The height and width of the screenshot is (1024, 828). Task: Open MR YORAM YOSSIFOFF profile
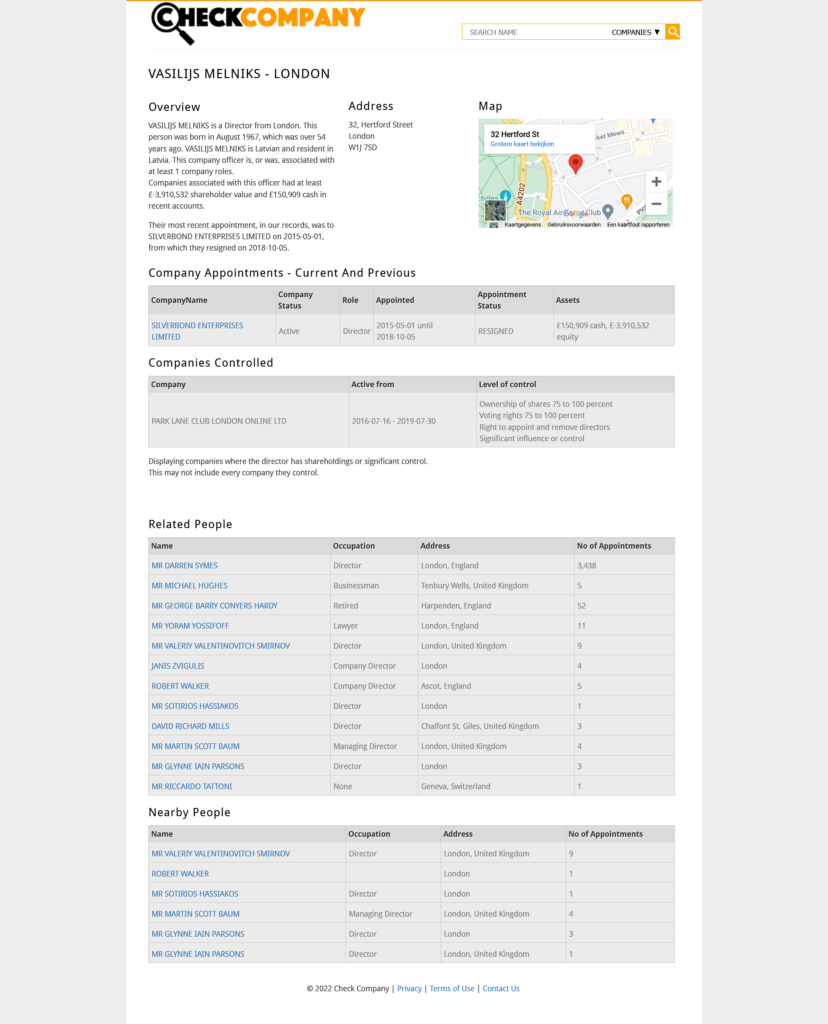click(190, 626)
